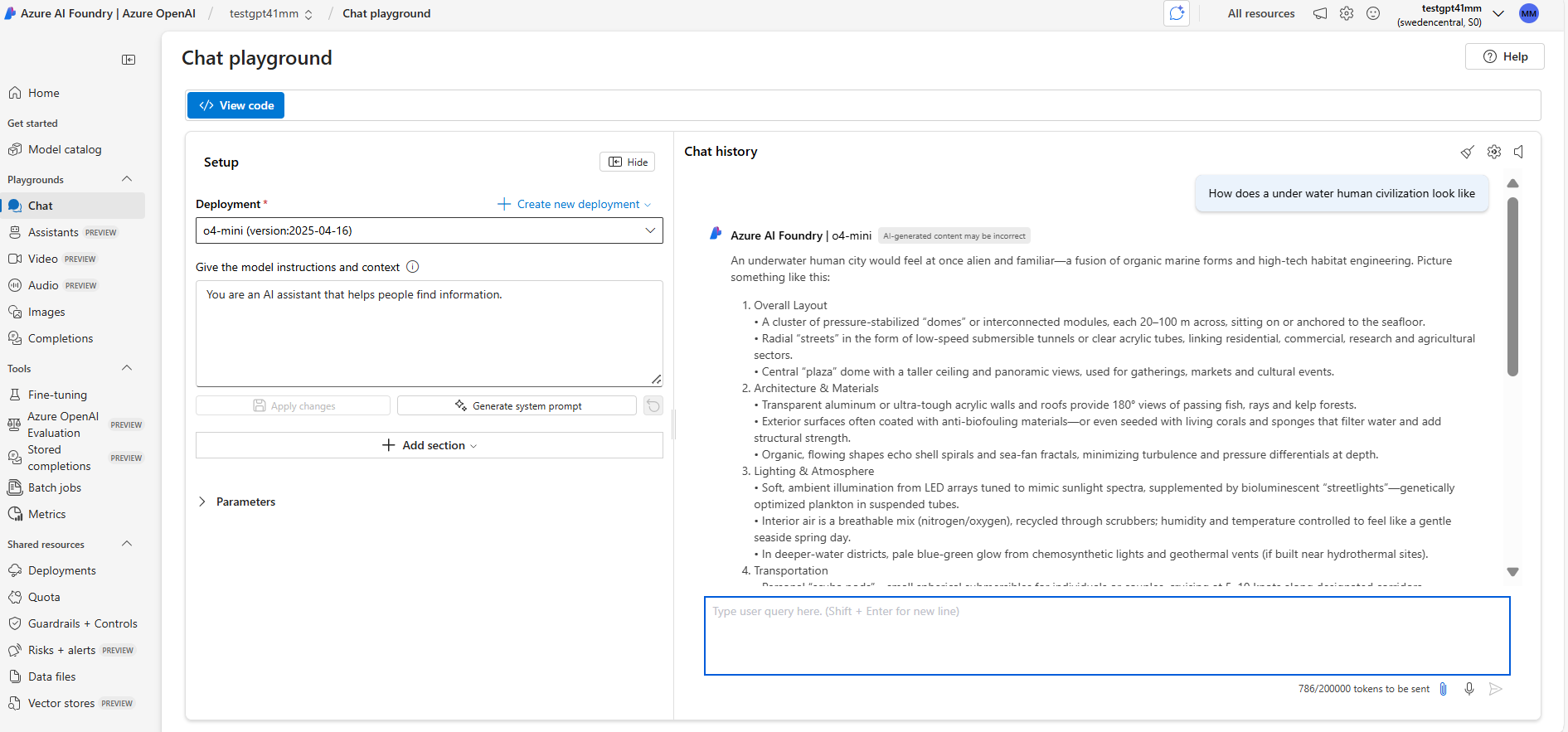Screen dimensions: 1568x732
Task: Start voice input with the microphone icon
Action: point(1469,689)
